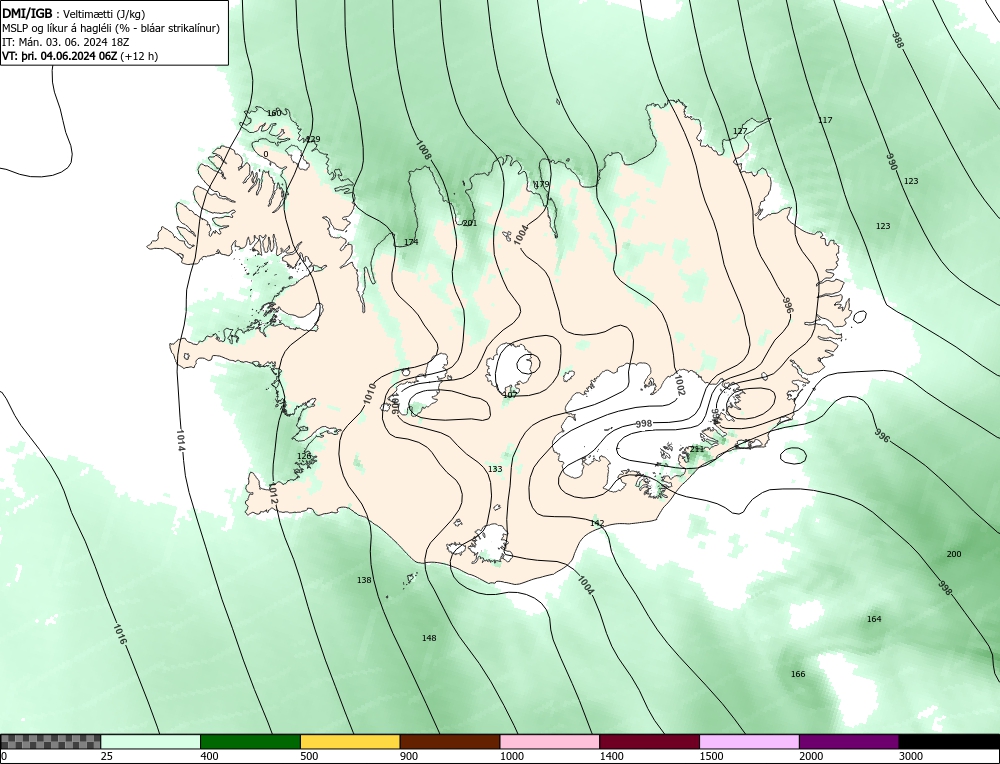1000x764 pixels.
Task: Click the '990' isobar label
Action: coord(892,161)
